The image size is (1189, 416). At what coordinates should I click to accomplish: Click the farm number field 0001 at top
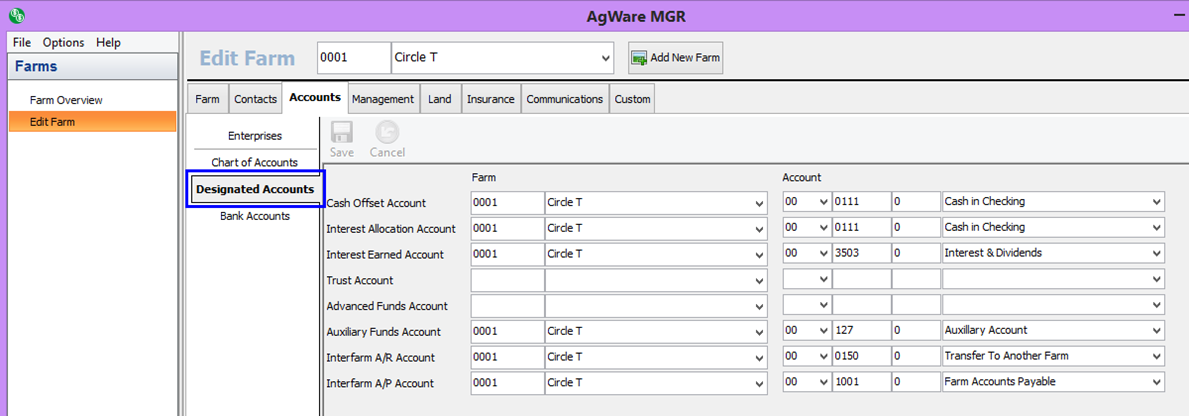coord(352,58)
